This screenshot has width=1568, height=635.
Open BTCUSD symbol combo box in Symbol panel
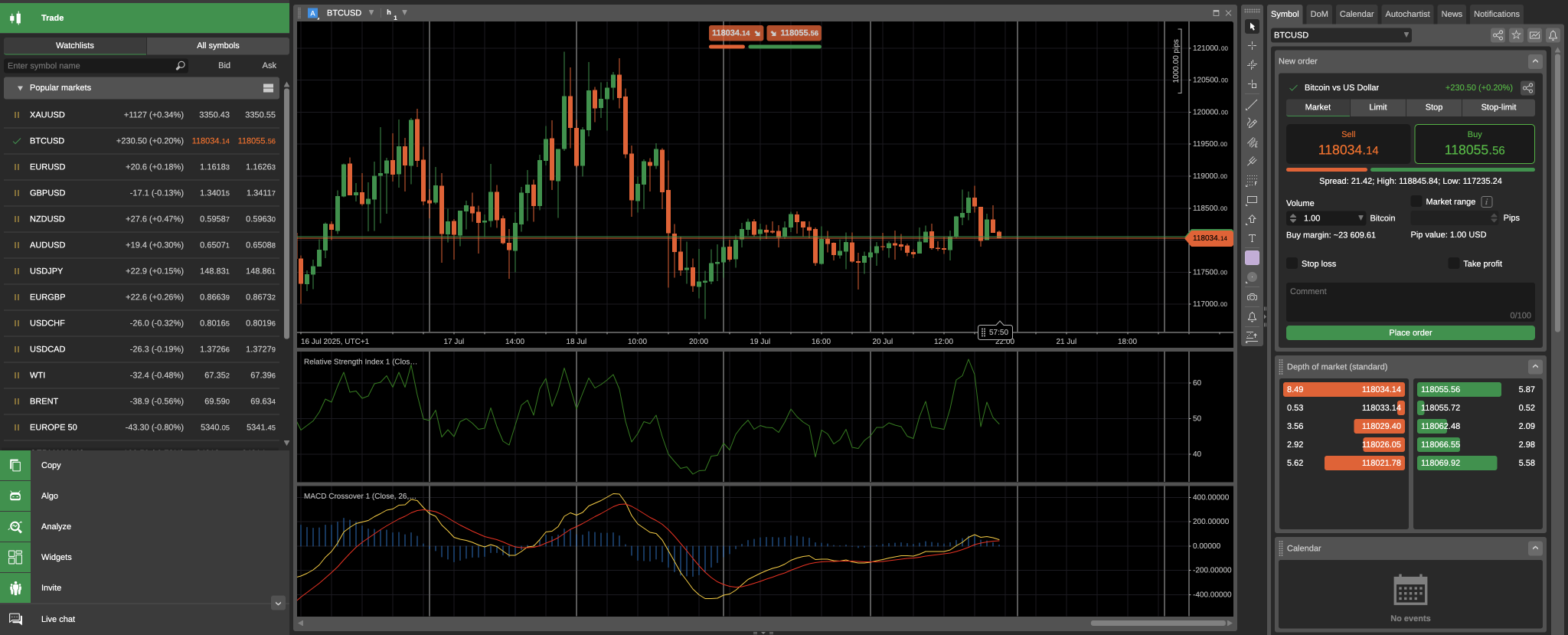1341,35
